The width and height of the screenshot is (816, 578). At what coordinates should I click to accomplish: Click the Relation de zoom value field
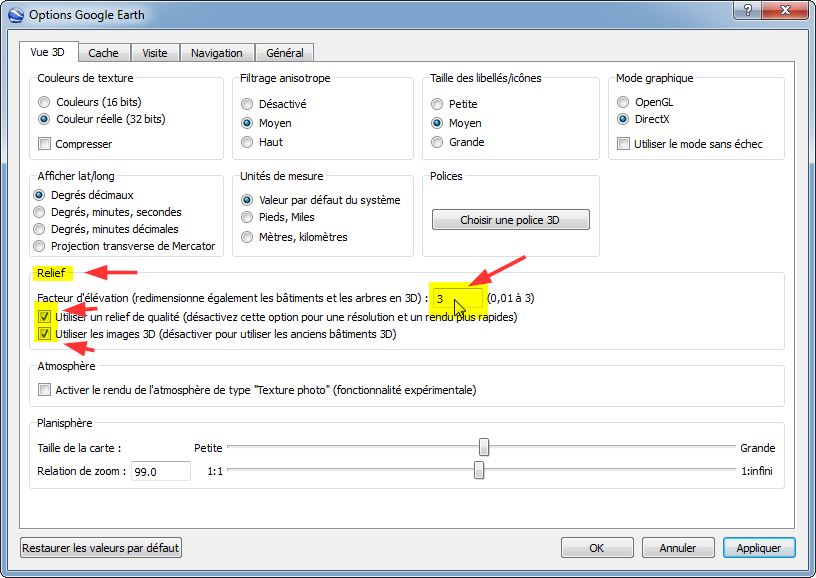coord(160,471)
